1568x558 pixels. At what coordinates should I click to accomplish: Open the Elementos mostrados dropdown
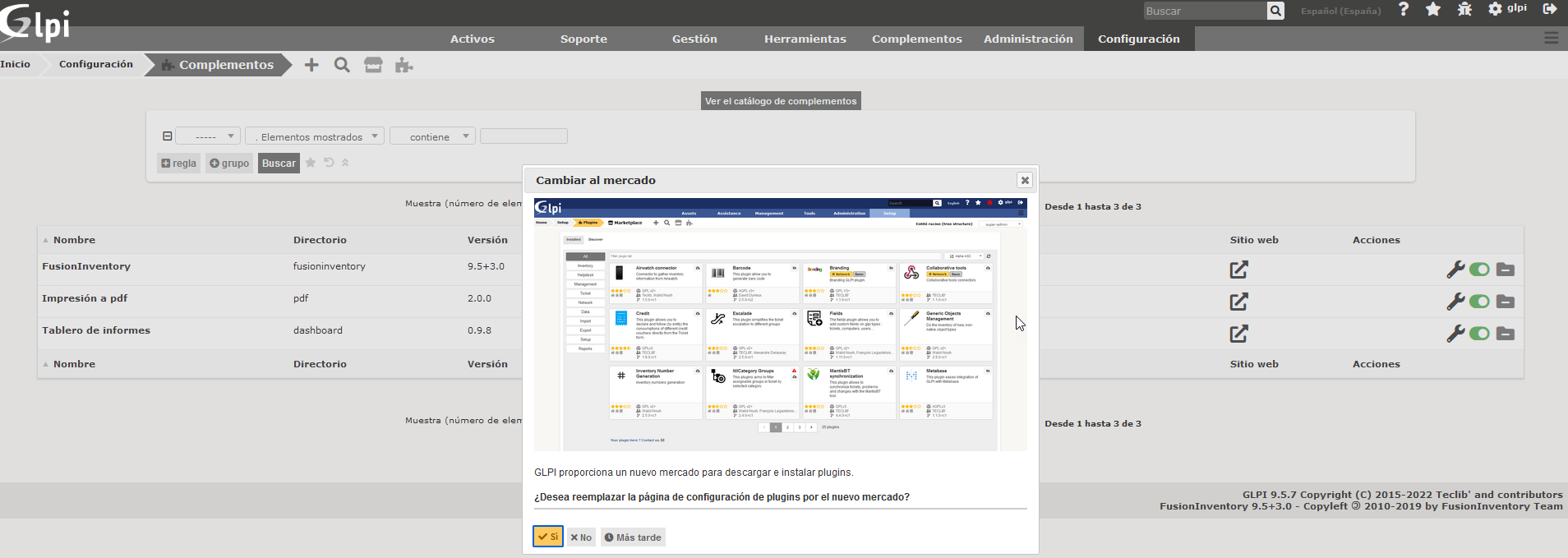pyautogui.click(x=315, y=136)
